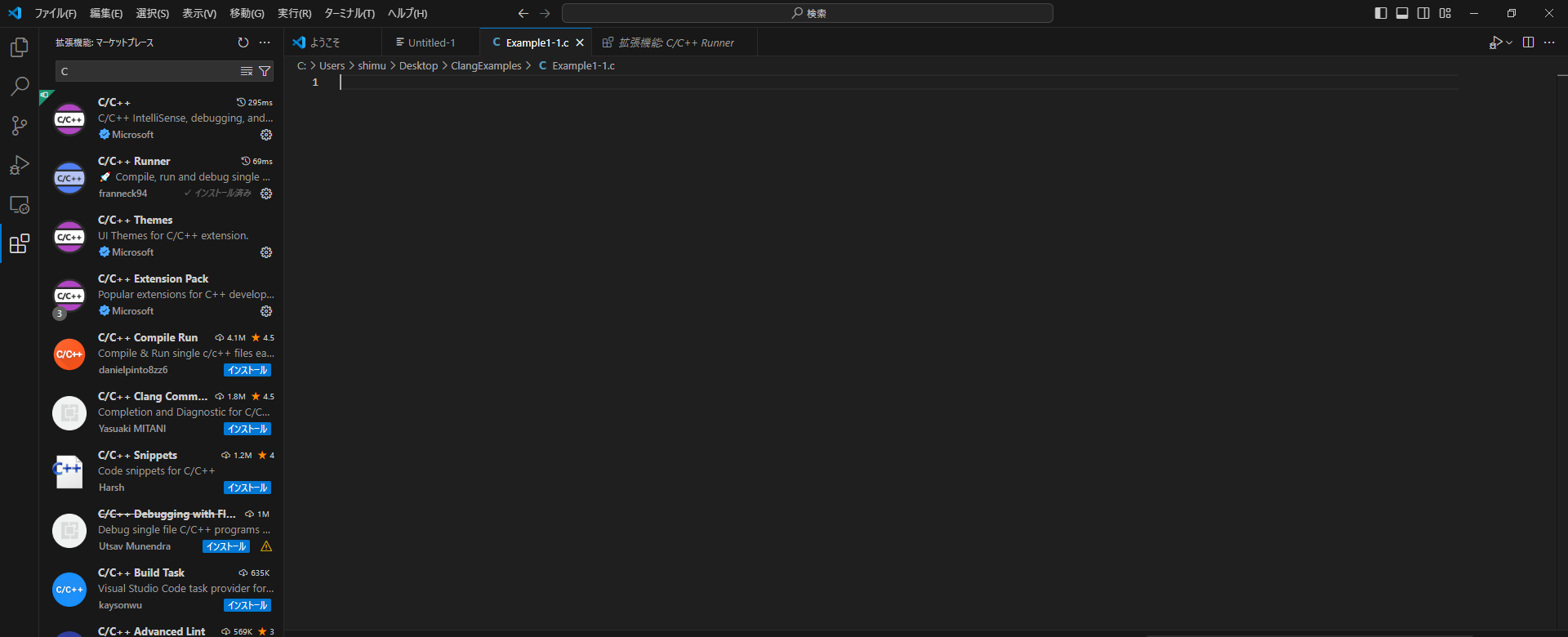Click the Desktop breadcrumb segment
The width and height of the screenshot is (1568, 637).
point(418,65)
